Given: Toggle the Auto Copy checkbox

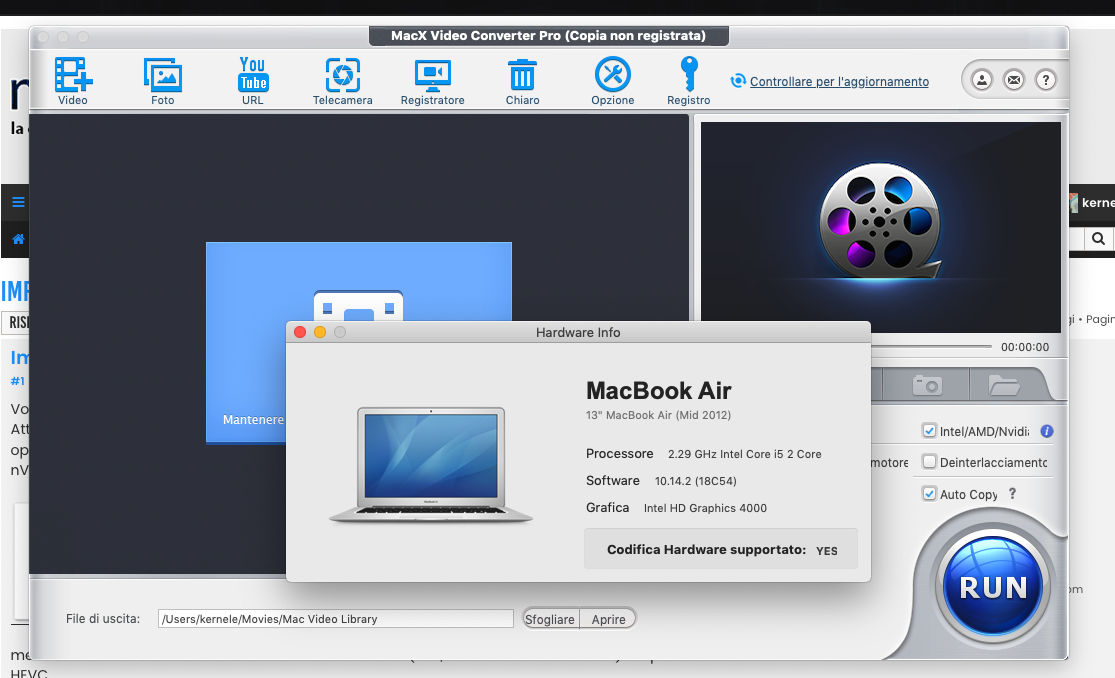Looking at the screenshot, I should tap(929, 493).
